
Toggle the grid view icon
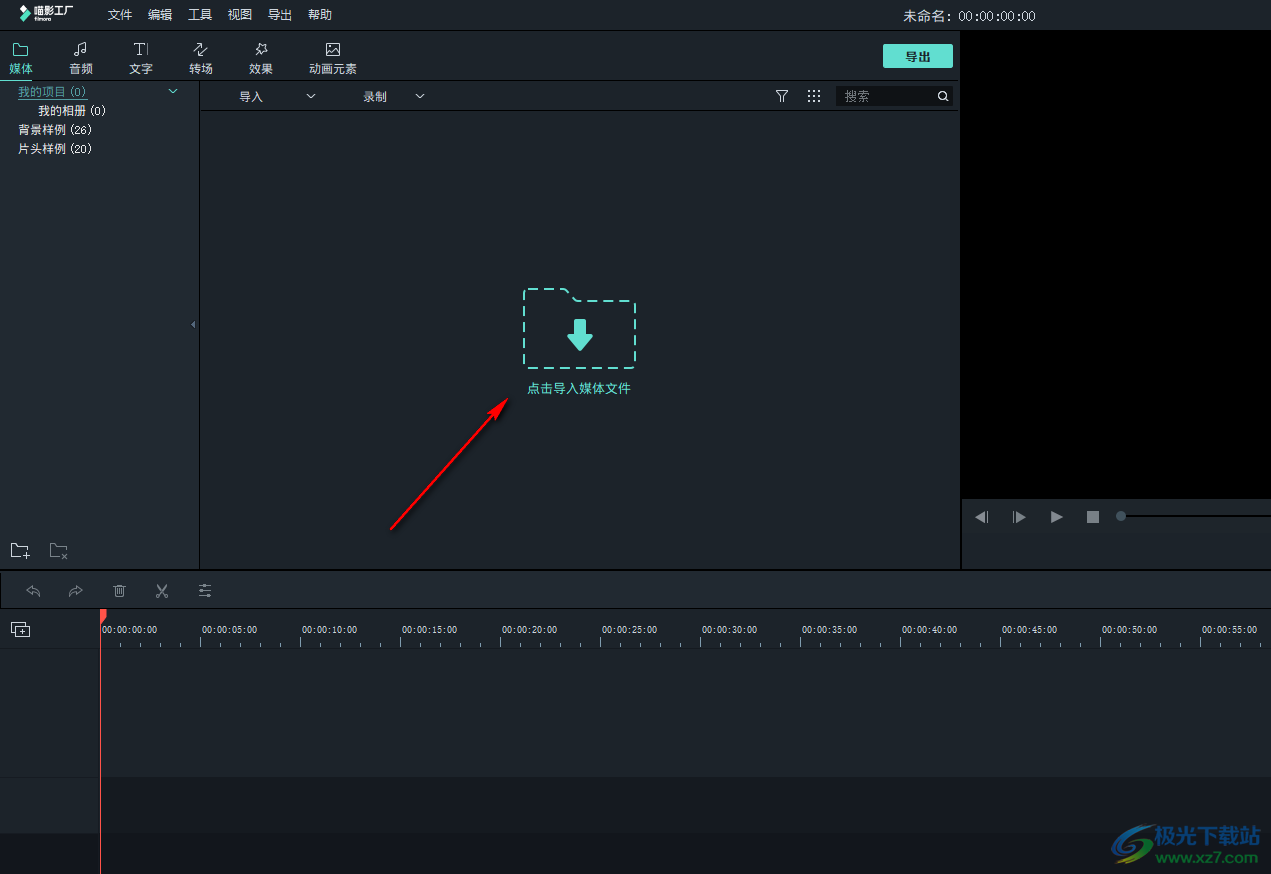click(814, 96)
